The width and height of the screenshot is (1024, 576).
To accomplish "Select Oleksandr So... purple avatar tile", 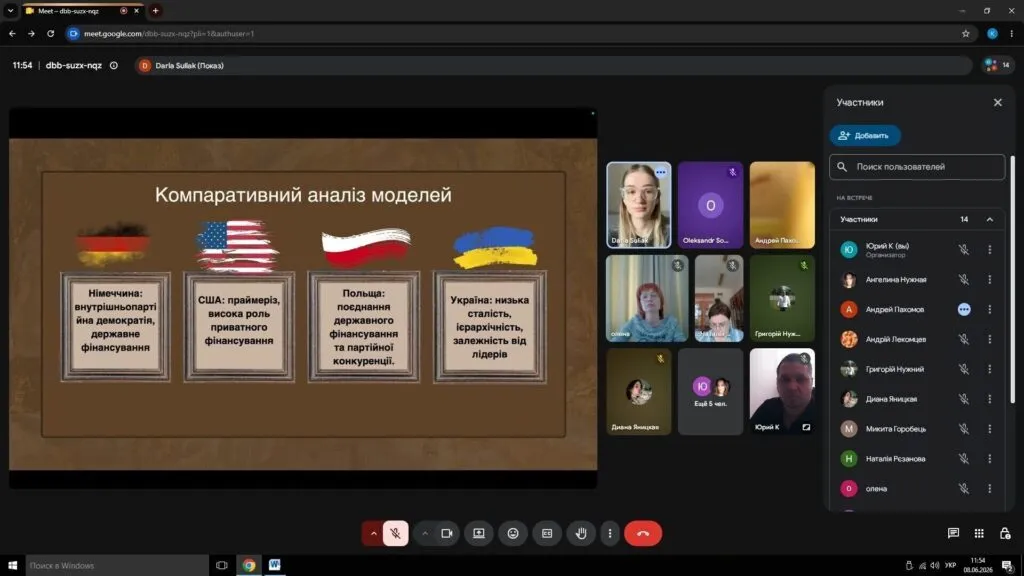I will (711, 205).
